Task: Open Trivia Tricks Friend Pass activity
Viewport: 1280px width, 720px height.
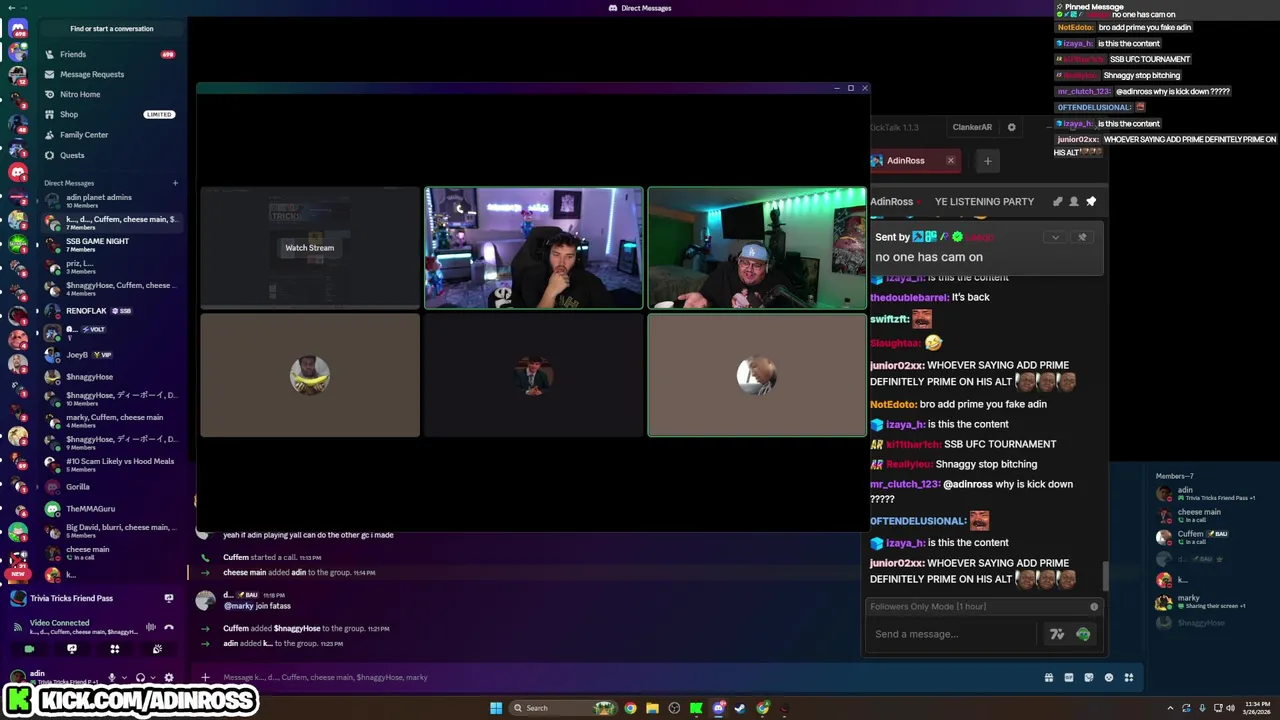Action: coord(71,598)
